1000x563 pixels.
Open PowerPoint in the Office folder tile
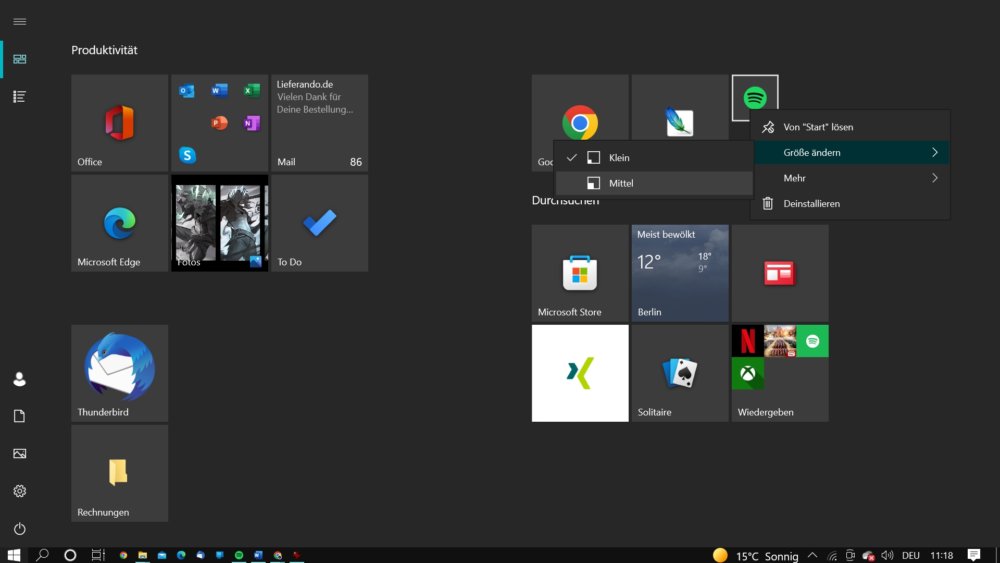click(x=219, y=122)
